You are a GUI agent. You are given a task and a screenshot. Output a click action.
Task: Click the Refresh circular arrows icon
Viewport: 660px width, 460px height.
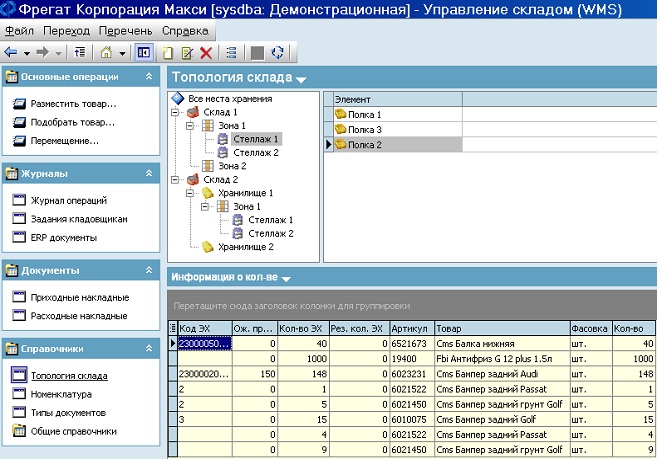(277, 53)
